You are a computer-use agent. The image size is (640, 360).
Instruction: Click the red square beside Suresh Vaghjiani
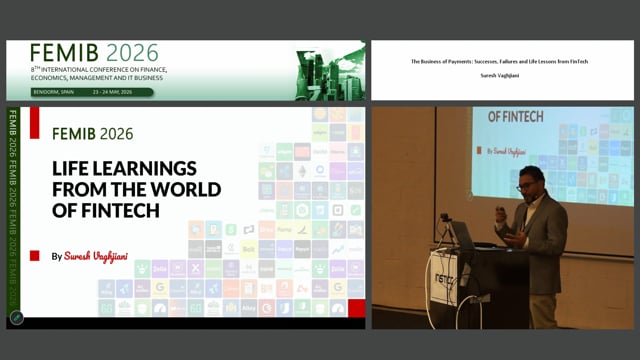(35, 256)
